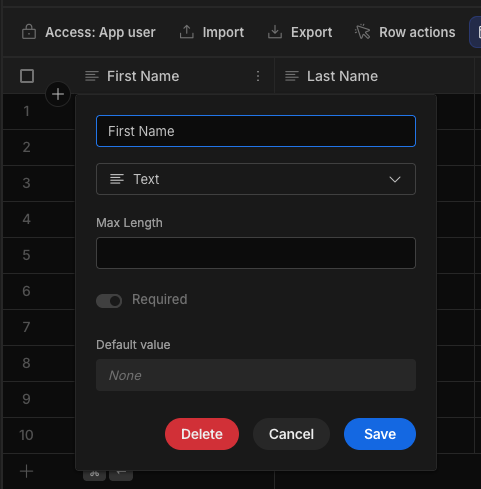The height and width of the screenshot is (489, 481).
Task: Expand type selector via chevron arrow
Action: tap(395, 179)
